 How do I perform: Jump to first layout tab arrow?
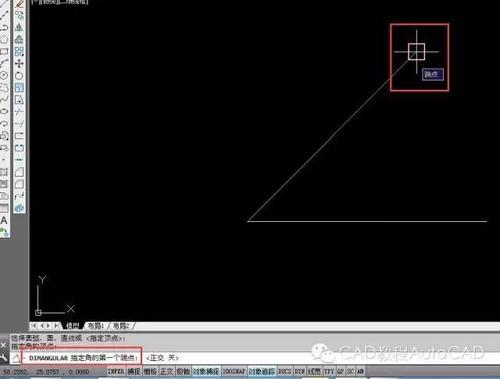pyautogui.click(x=34, y=326)
